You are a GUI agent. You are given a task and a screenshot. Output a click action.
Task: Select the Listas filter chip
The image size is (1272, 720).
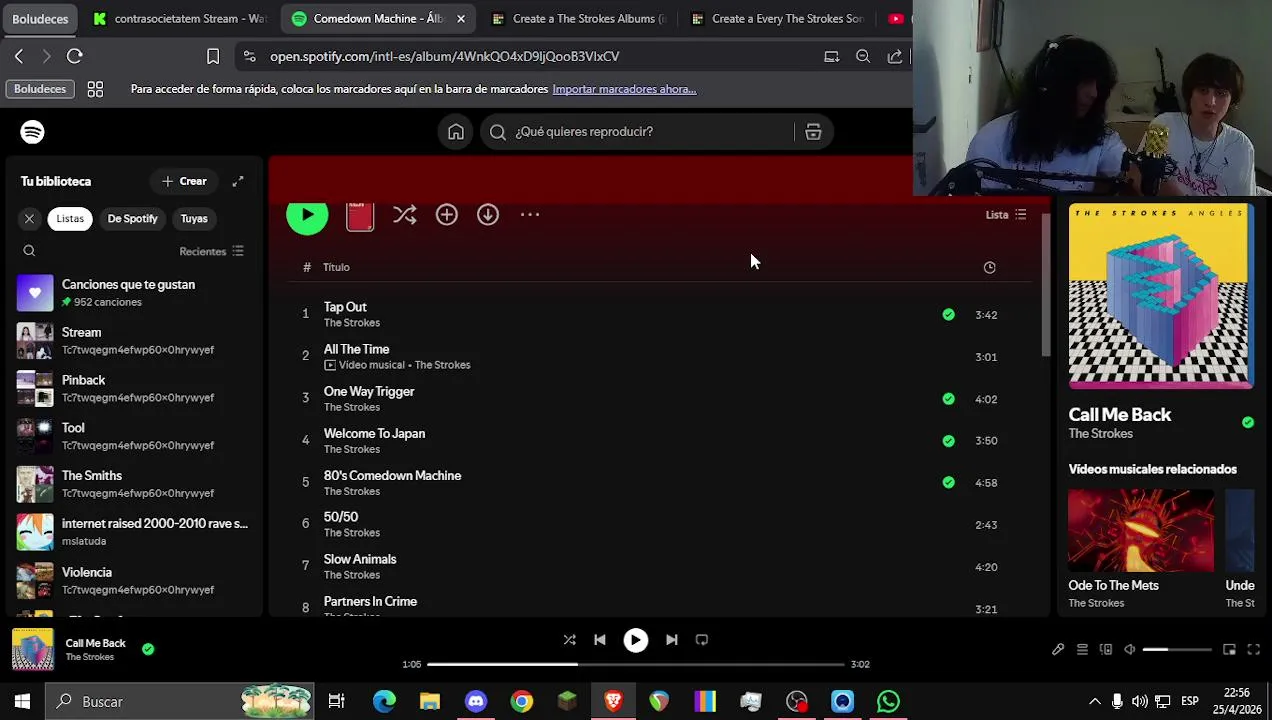click(70, 219)
